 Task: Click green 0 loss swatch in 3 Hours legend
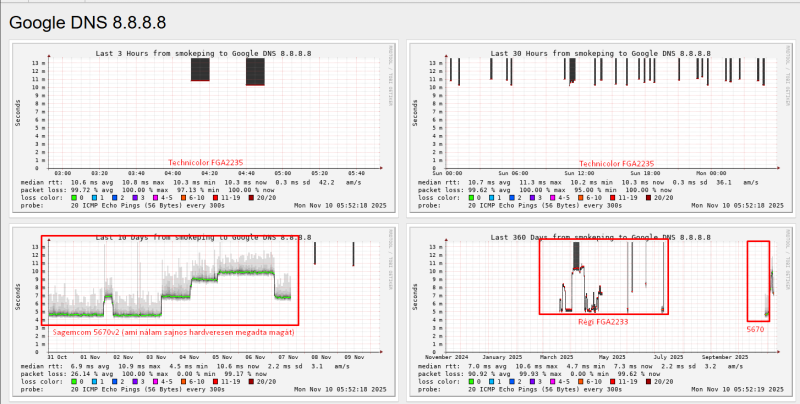[74, 197]
